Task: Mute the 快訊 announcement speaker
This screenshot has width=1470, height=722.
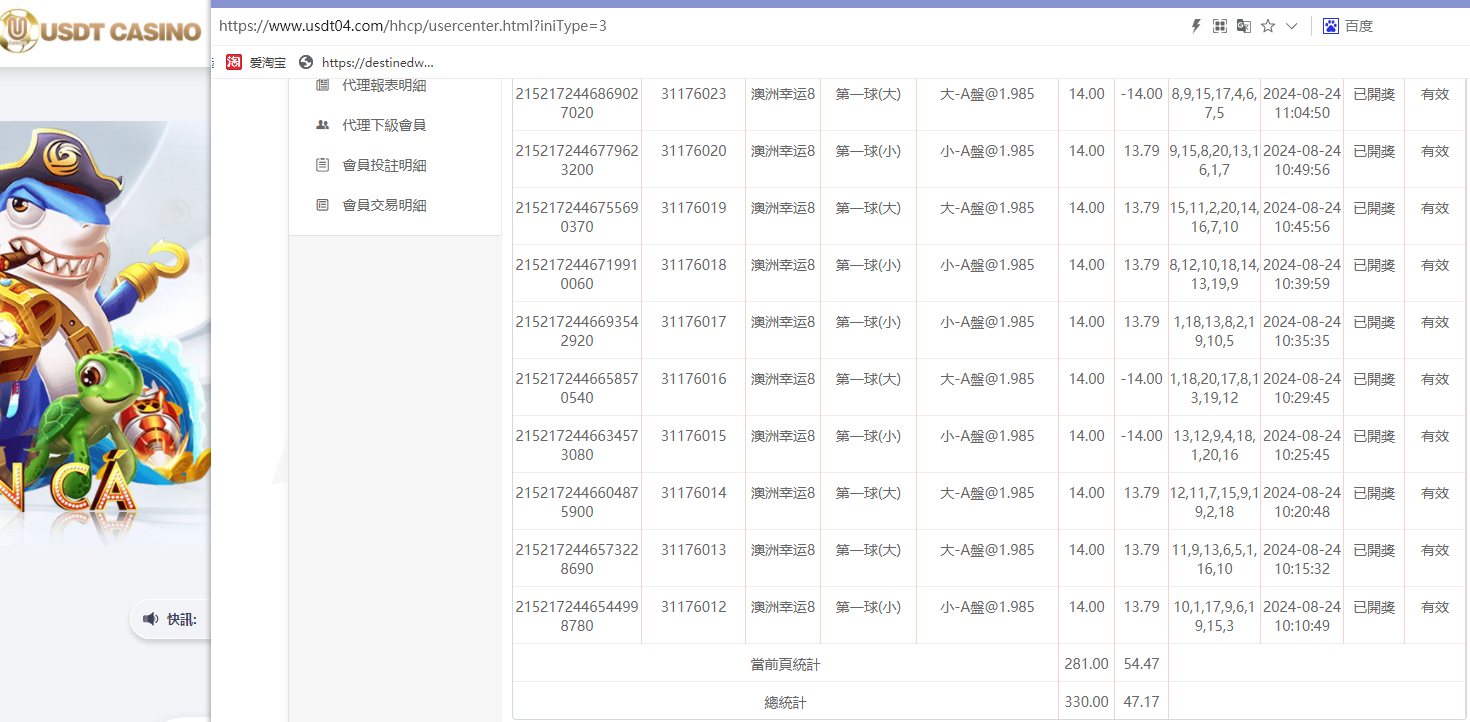Action: [151, 619]
